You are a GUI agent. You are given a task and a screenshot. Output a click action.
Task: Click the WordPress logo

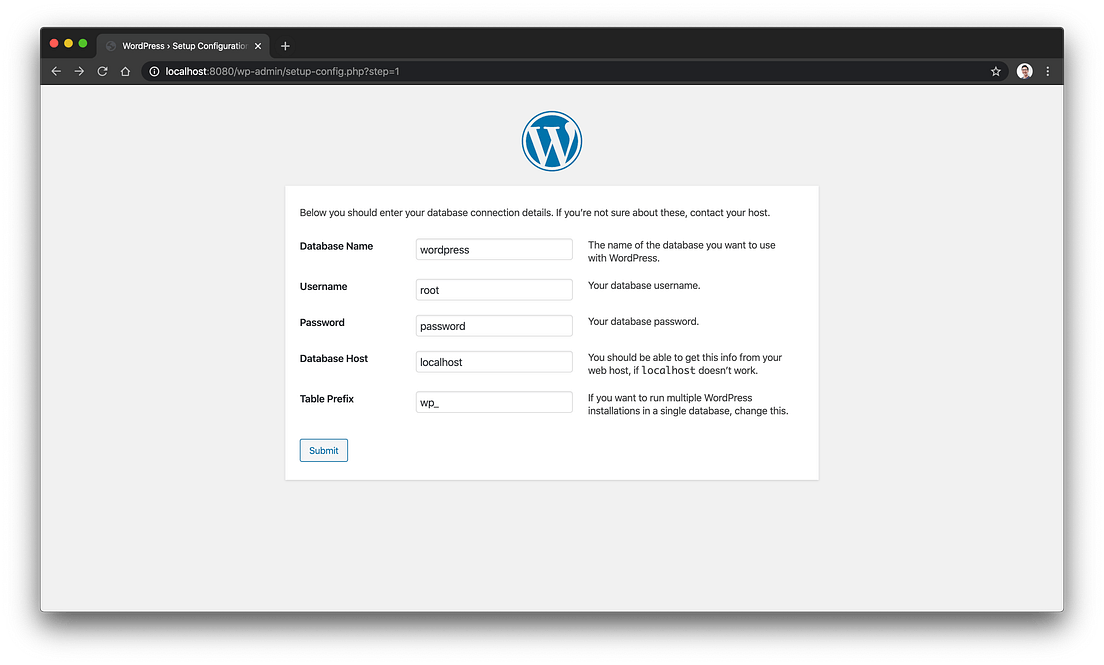551,141
